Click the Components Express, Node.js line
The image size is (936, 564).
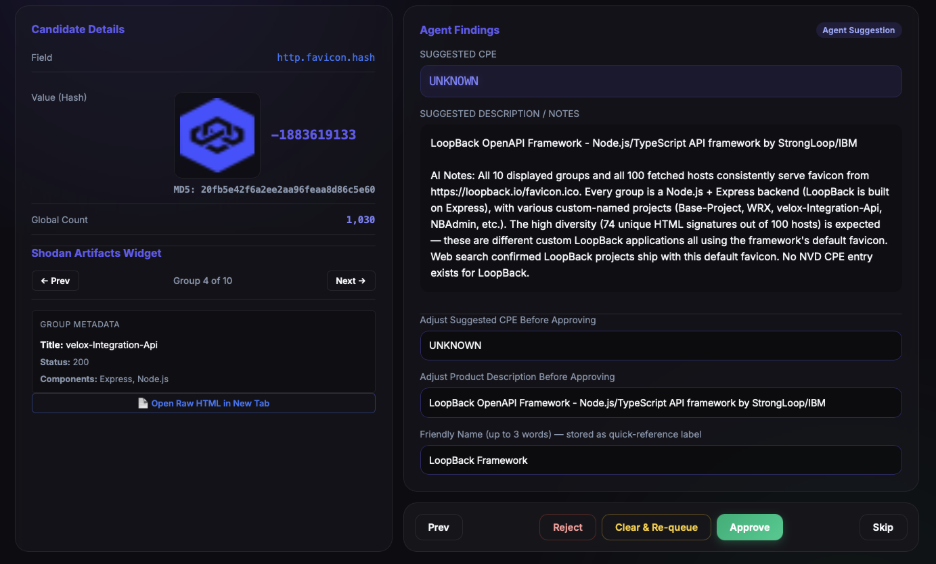coord(104,379)
